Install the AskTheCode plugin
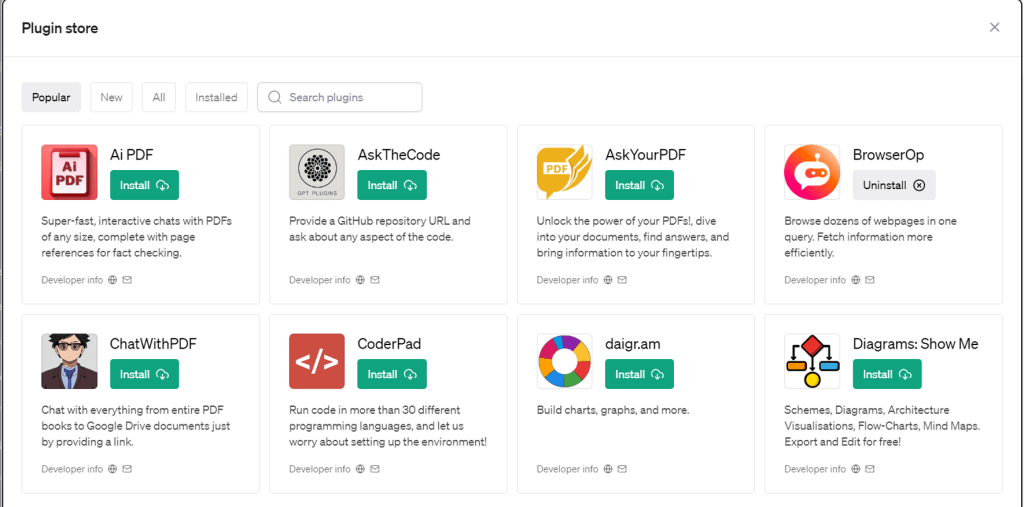Screen dimensions: 1024x507 tap(392, 185)
